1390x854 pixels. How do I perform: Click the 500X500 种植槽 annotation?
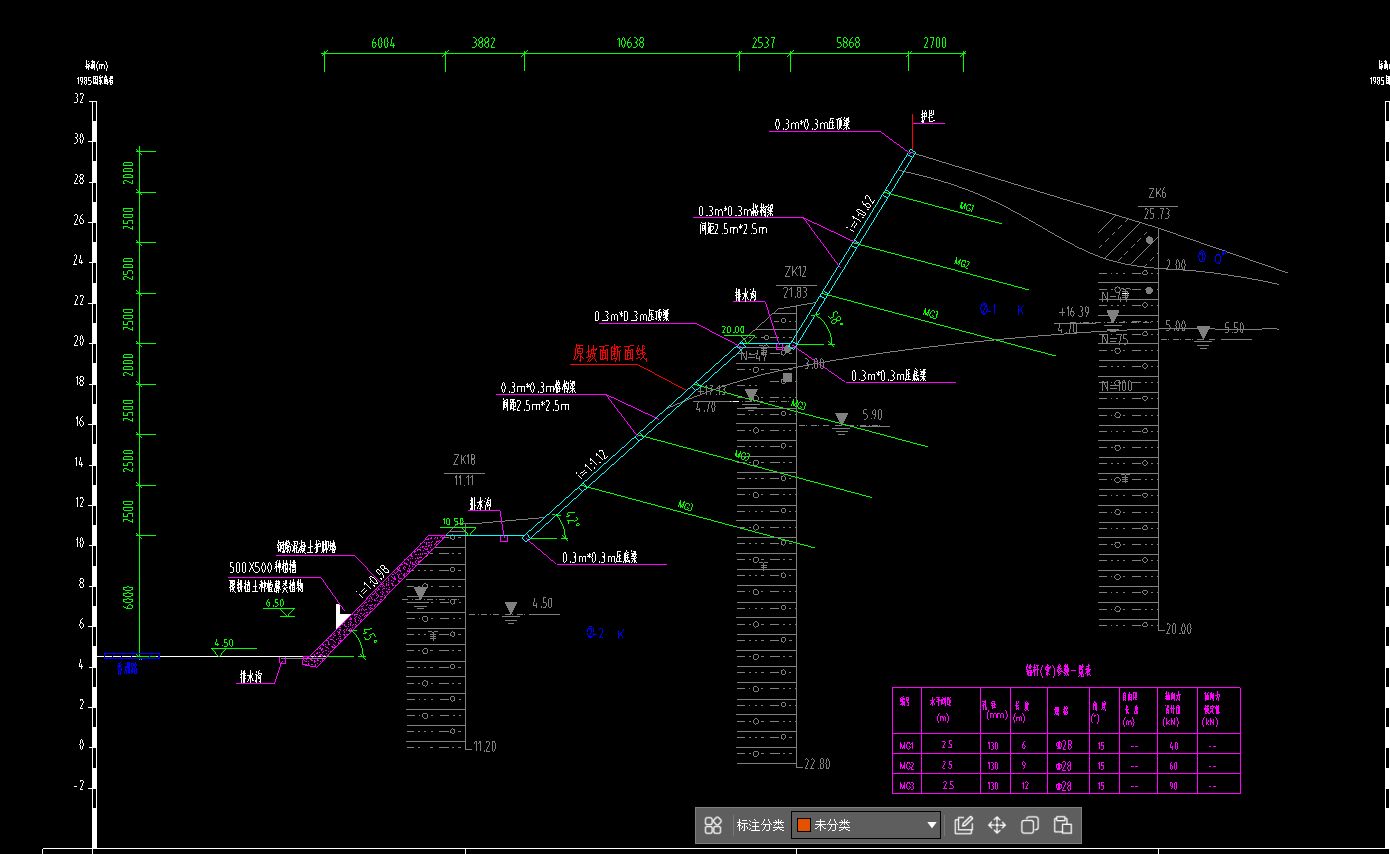[265, 568]
